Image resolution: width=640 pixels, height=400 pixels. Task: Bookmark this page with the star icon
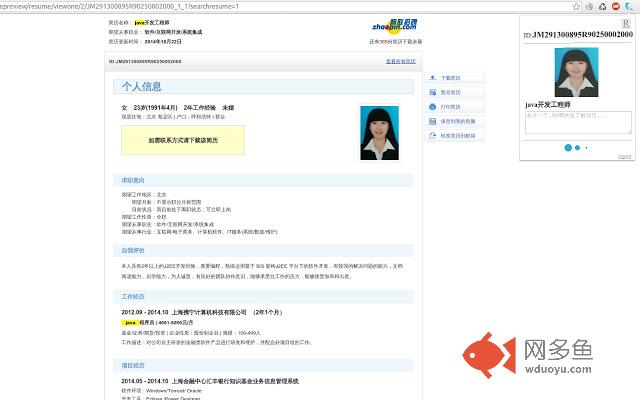[576, 7]
